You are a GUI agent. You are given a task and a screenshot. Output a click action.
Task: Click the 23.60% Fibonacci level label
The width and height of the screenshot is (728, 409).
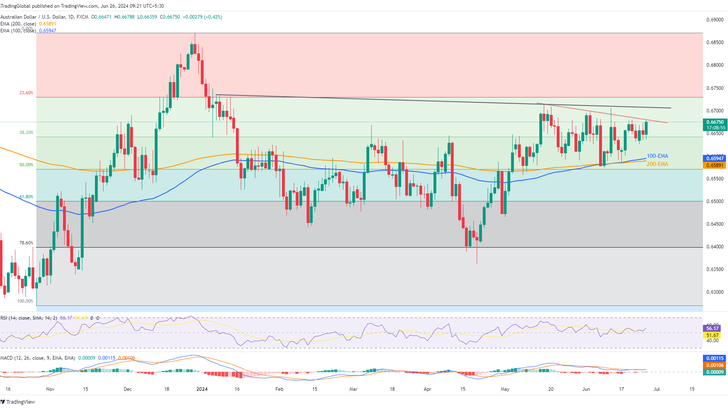coord(26,93)
